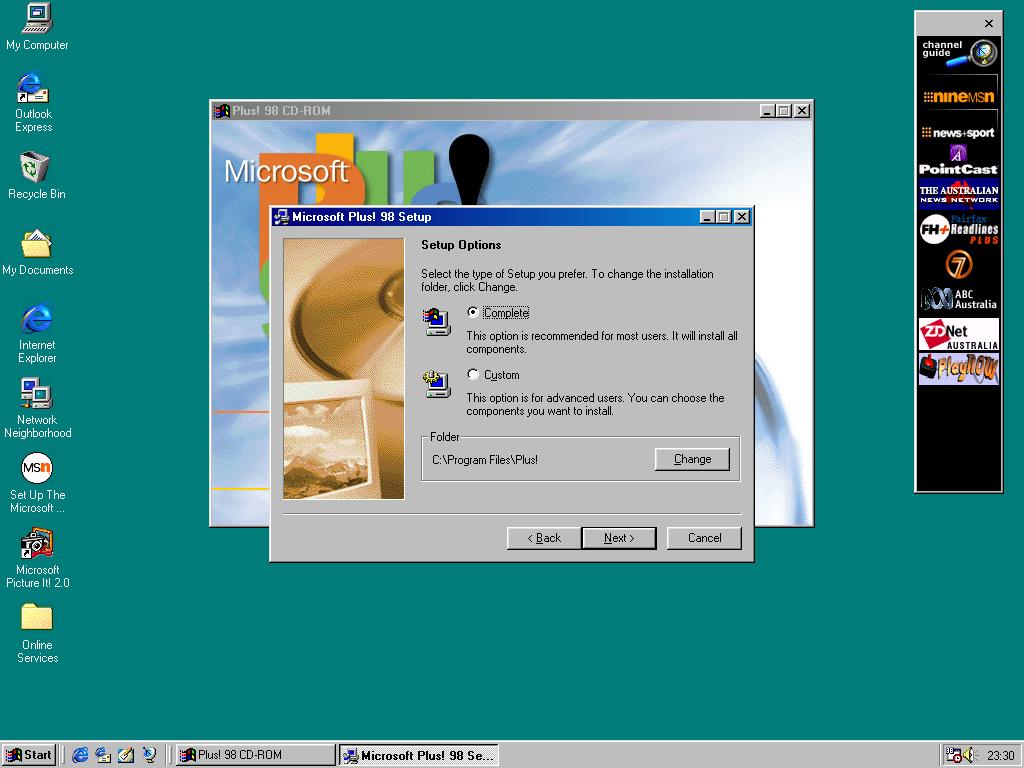The image size is (1024, 768).
Task: Open the Start menu
Action: [28, 755]
